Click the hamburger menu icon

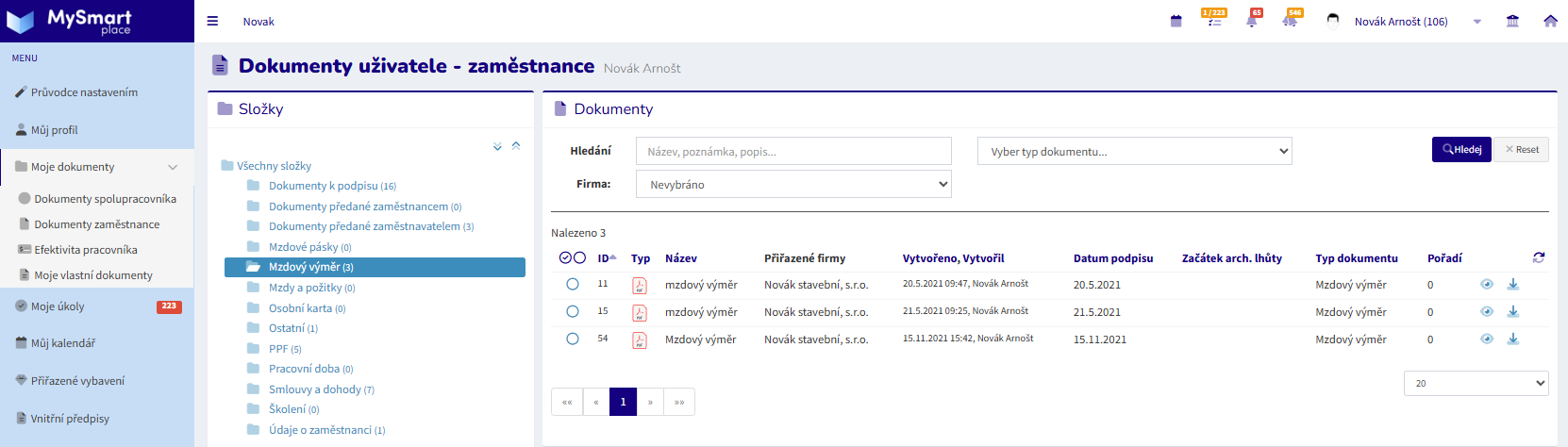point(212,21)
